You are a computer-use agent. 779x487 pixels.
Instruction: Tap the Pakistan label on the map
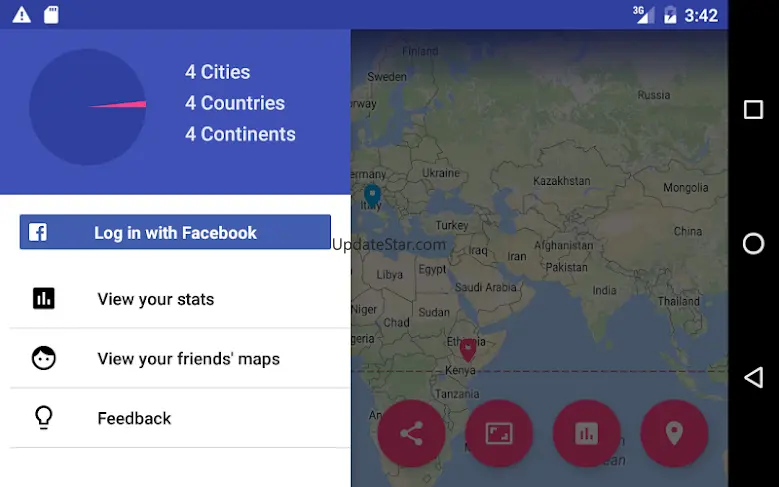[x=566, y=267]
